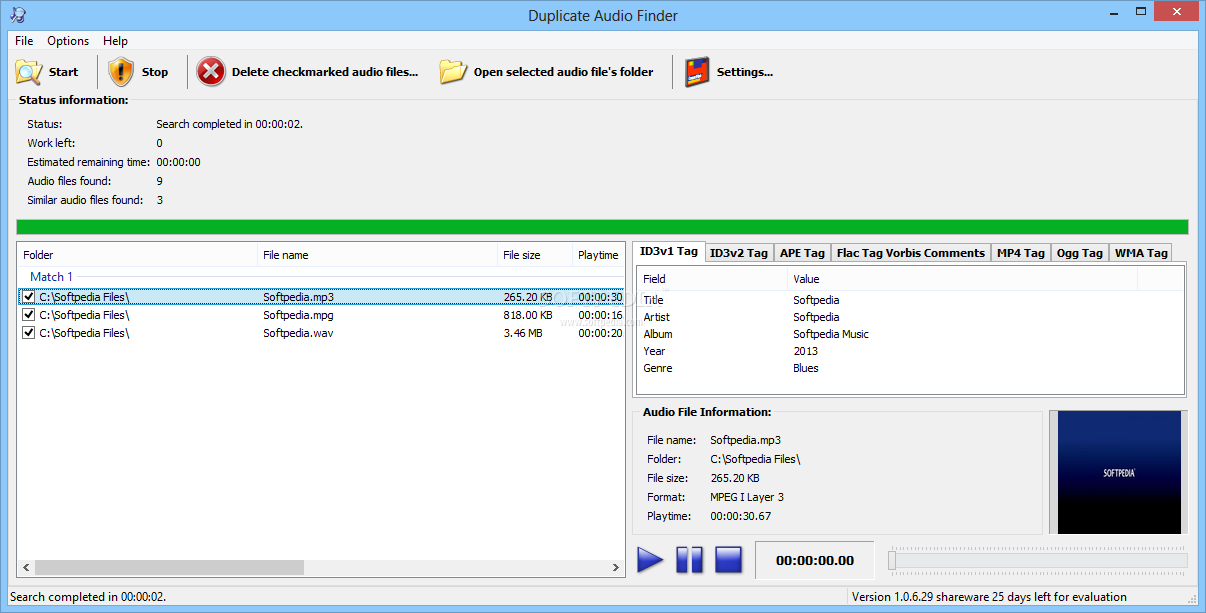Click status bar Search completed message
The width and height of the screenshot is (1206, 613).
click(88, 597)
